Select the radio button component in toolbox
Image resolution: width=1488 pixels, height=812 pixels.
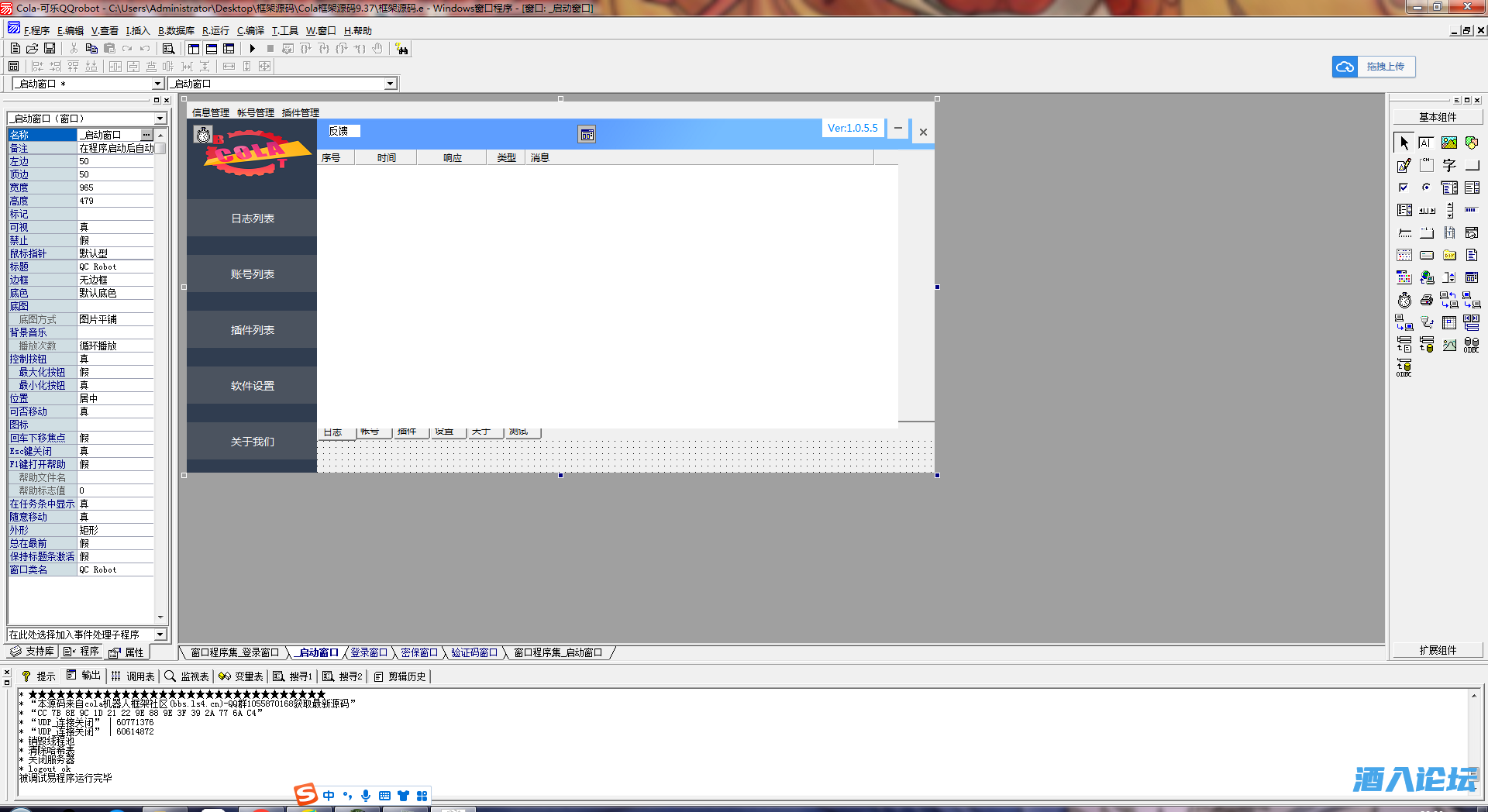pyautogui.click(x=1426, y=188)
